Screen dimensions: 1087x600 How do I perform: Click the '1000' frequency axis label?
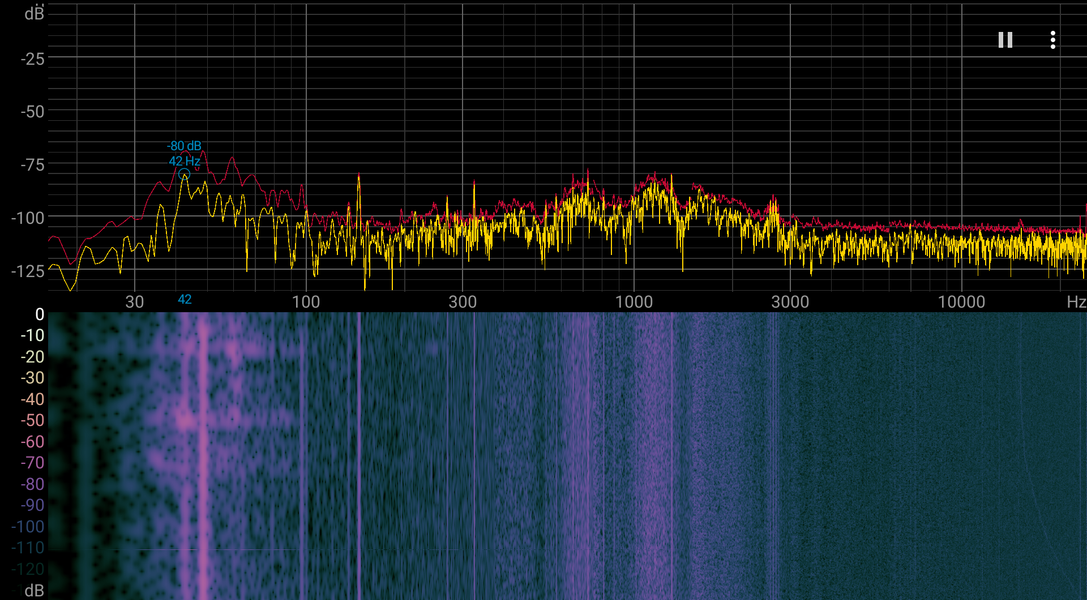point(634,302)
